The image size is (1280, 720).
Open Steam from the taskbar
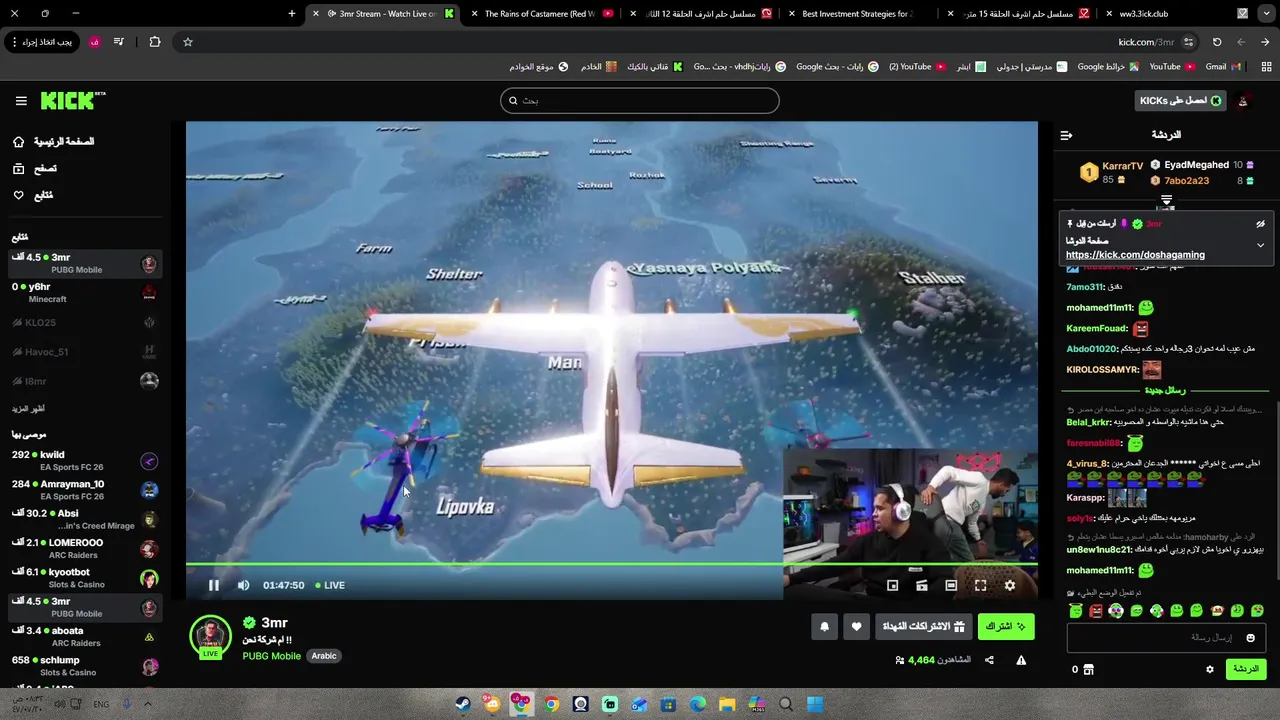[x=463, y=704]
